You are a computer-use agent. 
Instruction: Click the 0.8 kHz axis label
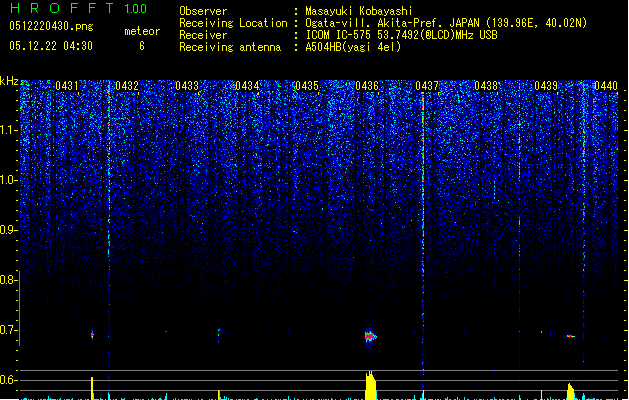point(9,280)
